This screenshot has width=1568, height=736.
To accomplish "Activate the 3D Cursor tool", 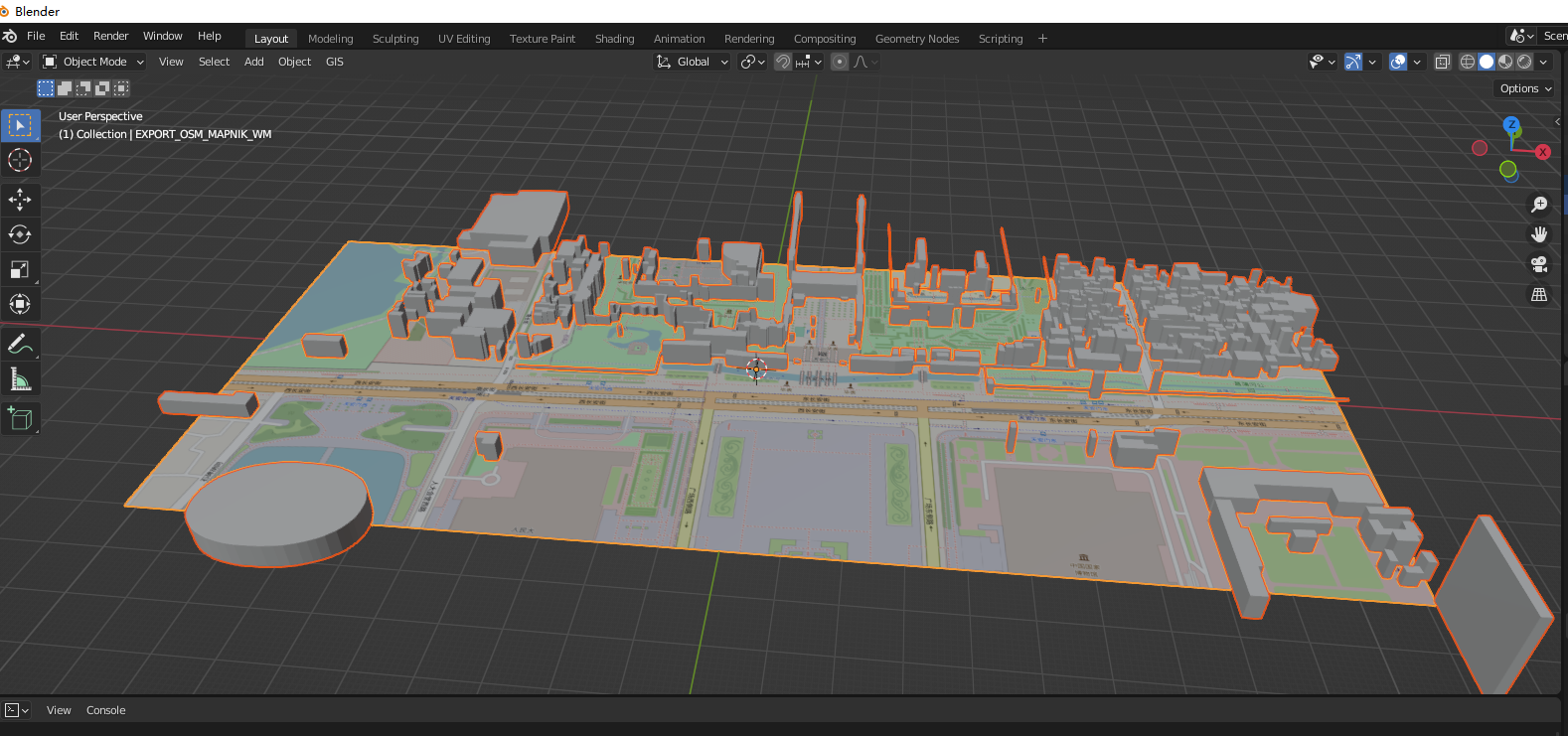I will [20, 160].
